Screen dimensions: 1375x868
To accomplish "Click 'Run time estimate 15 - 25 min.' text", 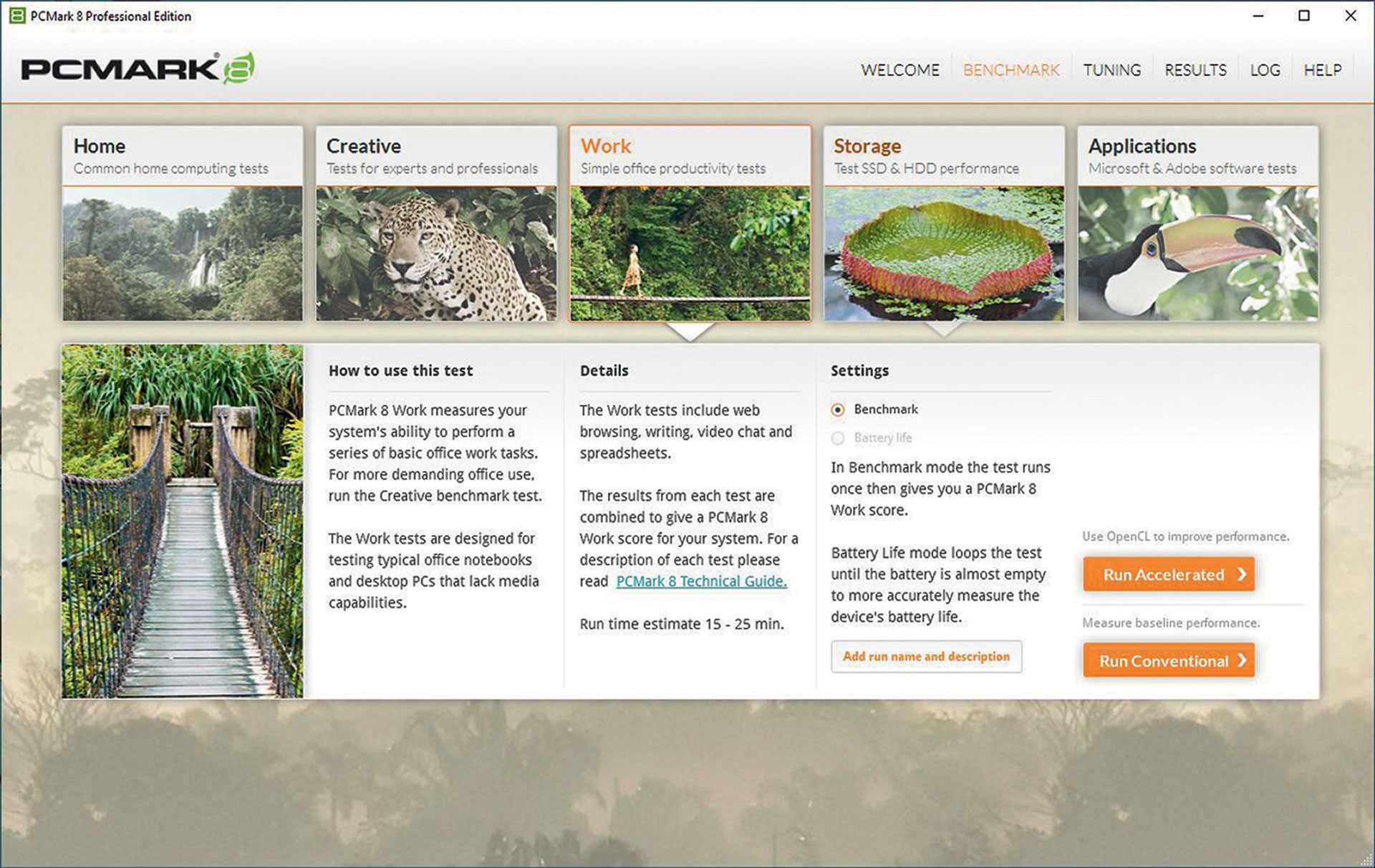I will click(x=682, y=625).
